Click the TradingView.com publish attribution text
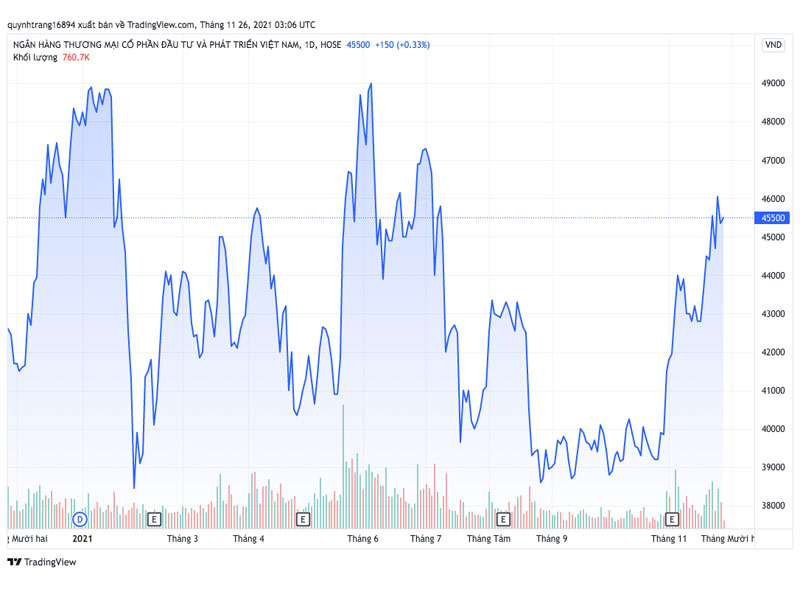Image resolution: width=800 pixels, height=600 pixels. point(161,24)
